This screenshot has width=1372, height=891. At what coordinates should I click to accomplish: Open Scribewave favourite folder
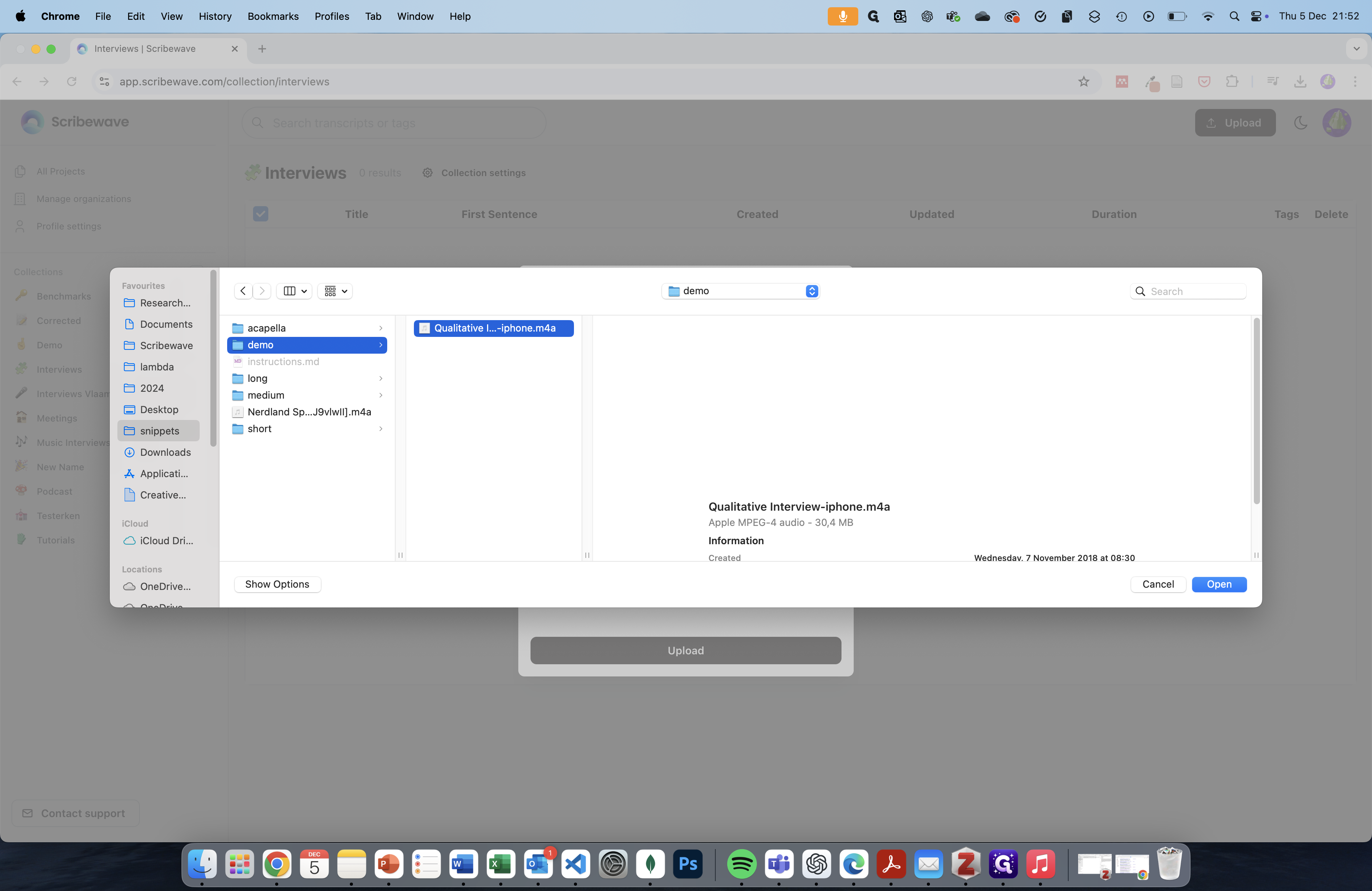click(159, 345)
